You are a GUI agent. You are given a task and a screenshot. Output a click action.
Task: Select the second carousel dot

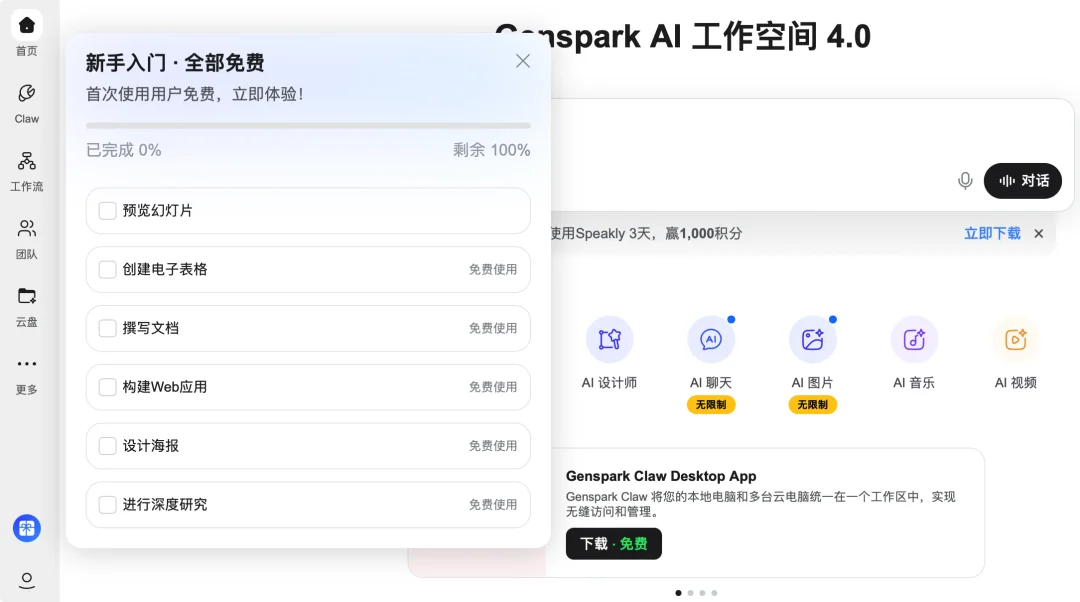[x=690, y=592]
